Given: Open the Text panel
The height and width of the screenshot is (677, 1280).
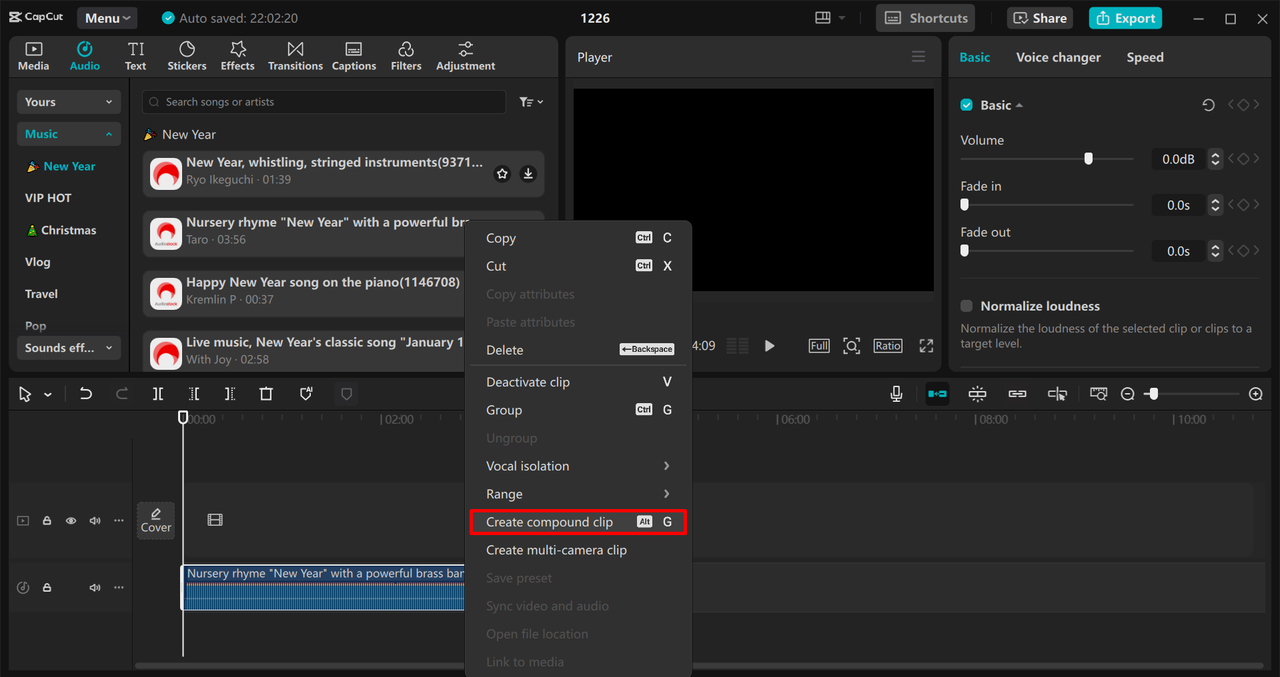Looking at the screenshot, I should click(x=136, y=56).
